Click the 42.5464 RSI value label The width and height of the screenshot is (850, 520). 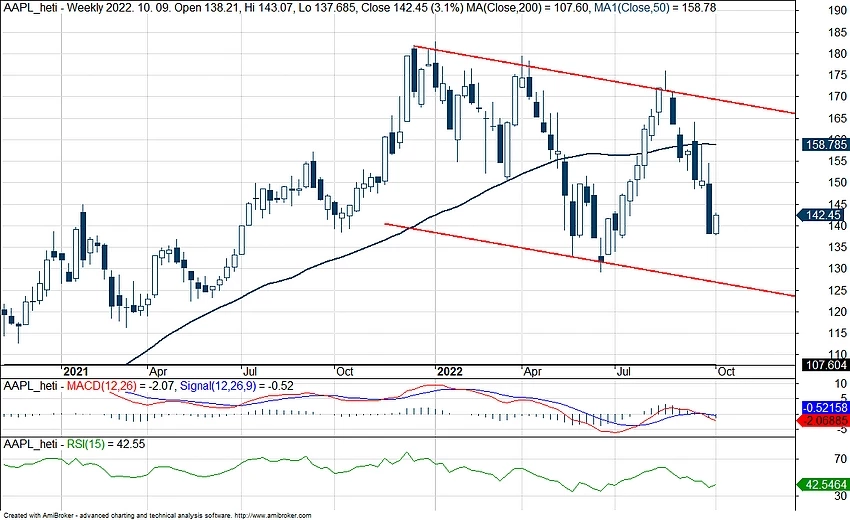(x=824, y=485)
